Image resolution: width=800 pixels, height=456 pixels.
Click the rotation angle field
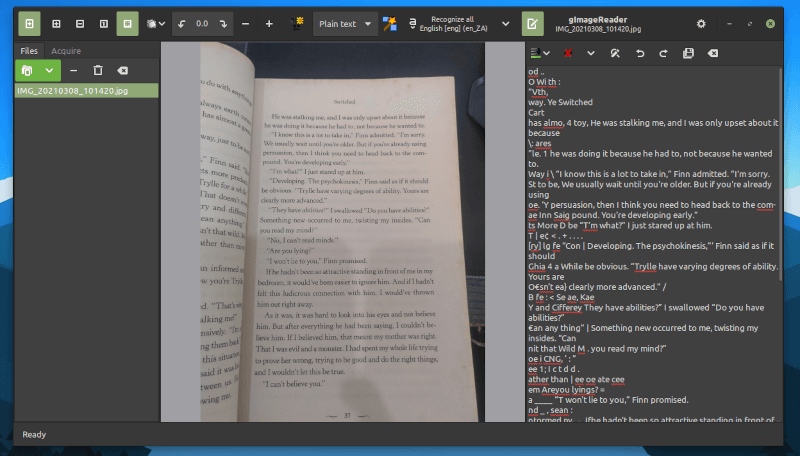[x=202, y=23]
